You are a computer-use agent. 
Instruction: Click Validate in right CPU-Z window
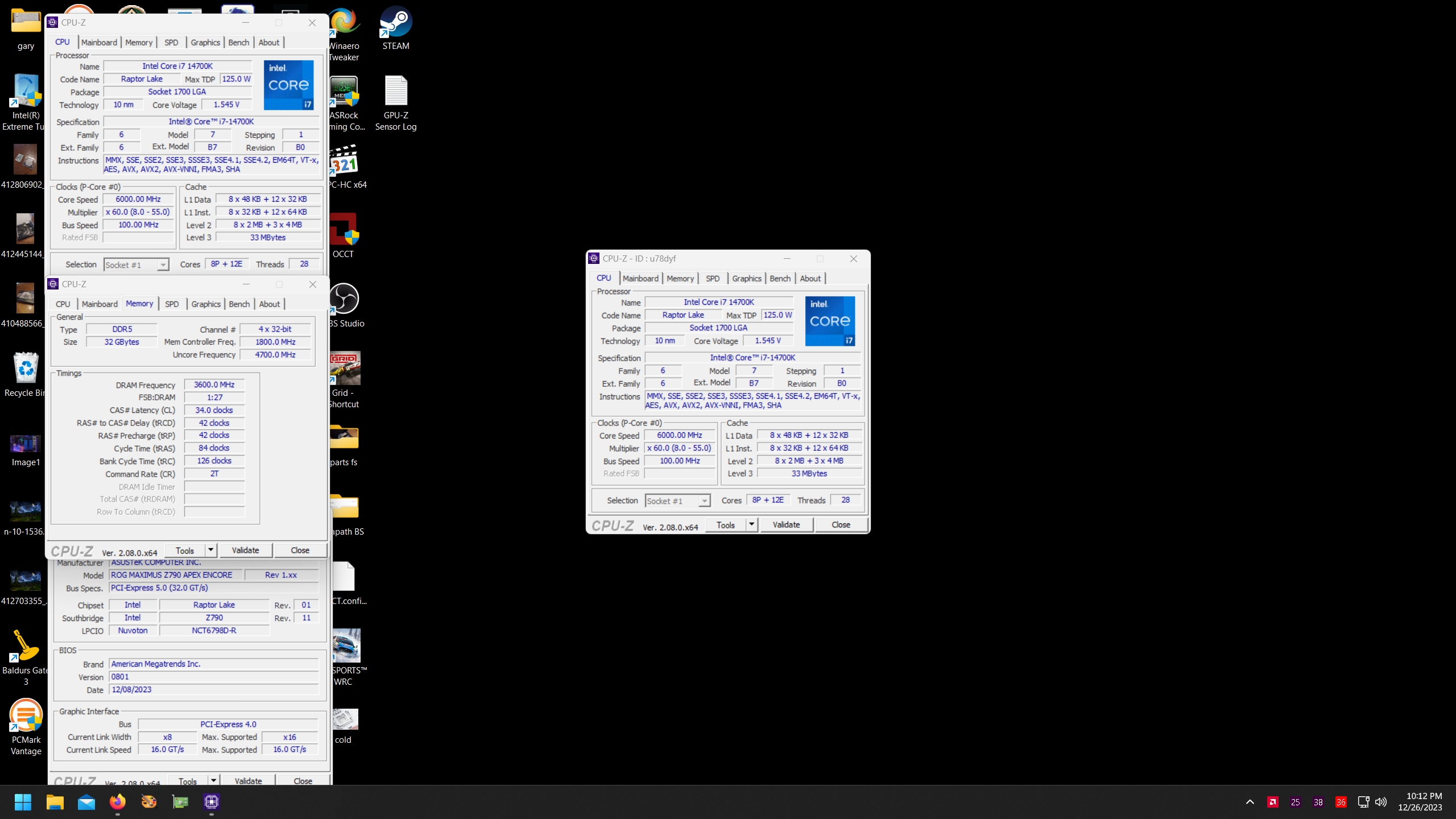pos(787,524)
